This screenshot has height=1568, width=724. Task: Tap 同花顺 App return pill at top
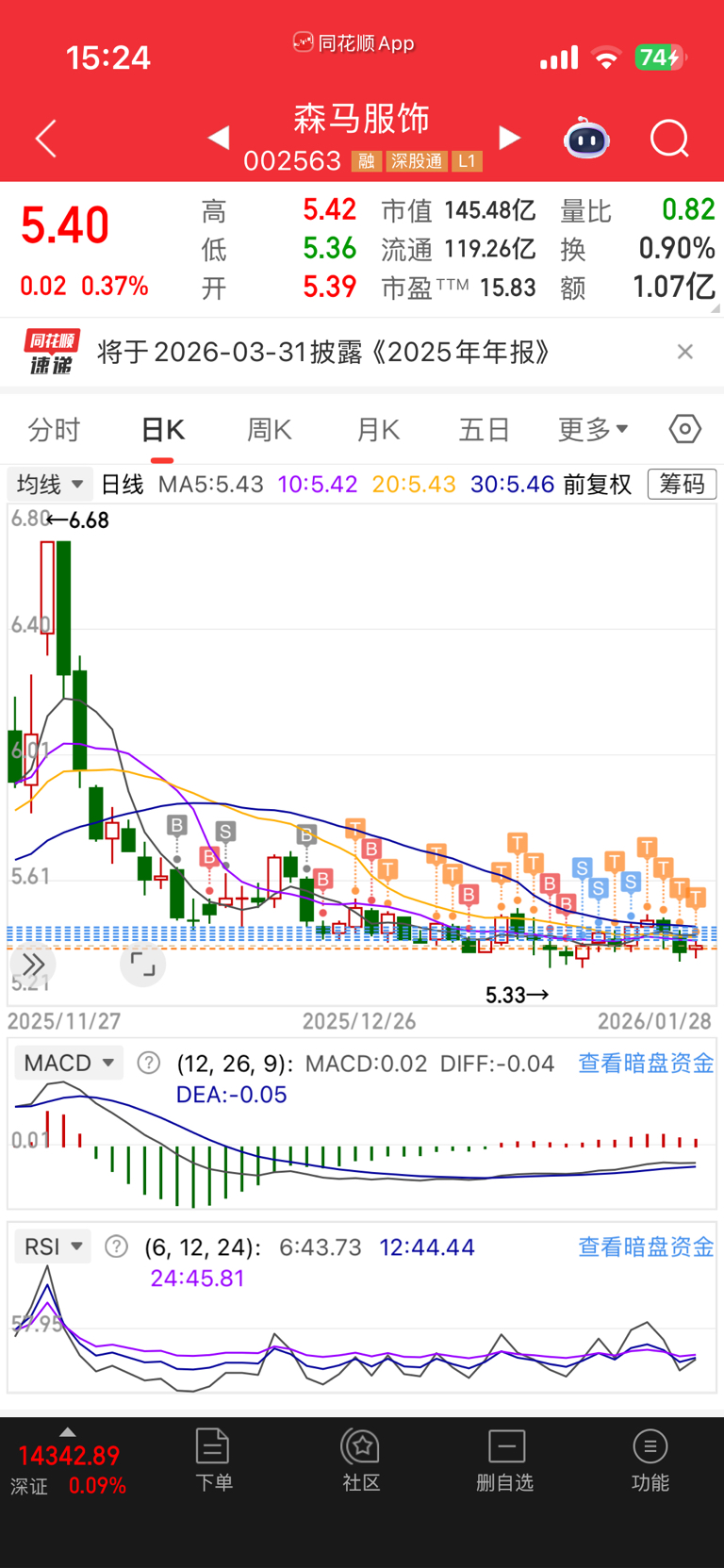(354, 42)
